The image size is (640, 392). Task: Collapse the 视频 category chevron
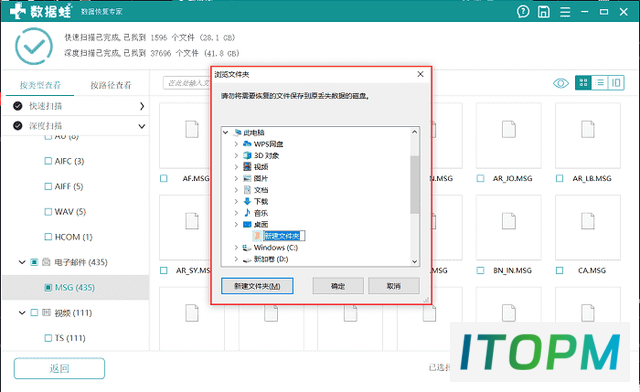click(x=22, y=312)
